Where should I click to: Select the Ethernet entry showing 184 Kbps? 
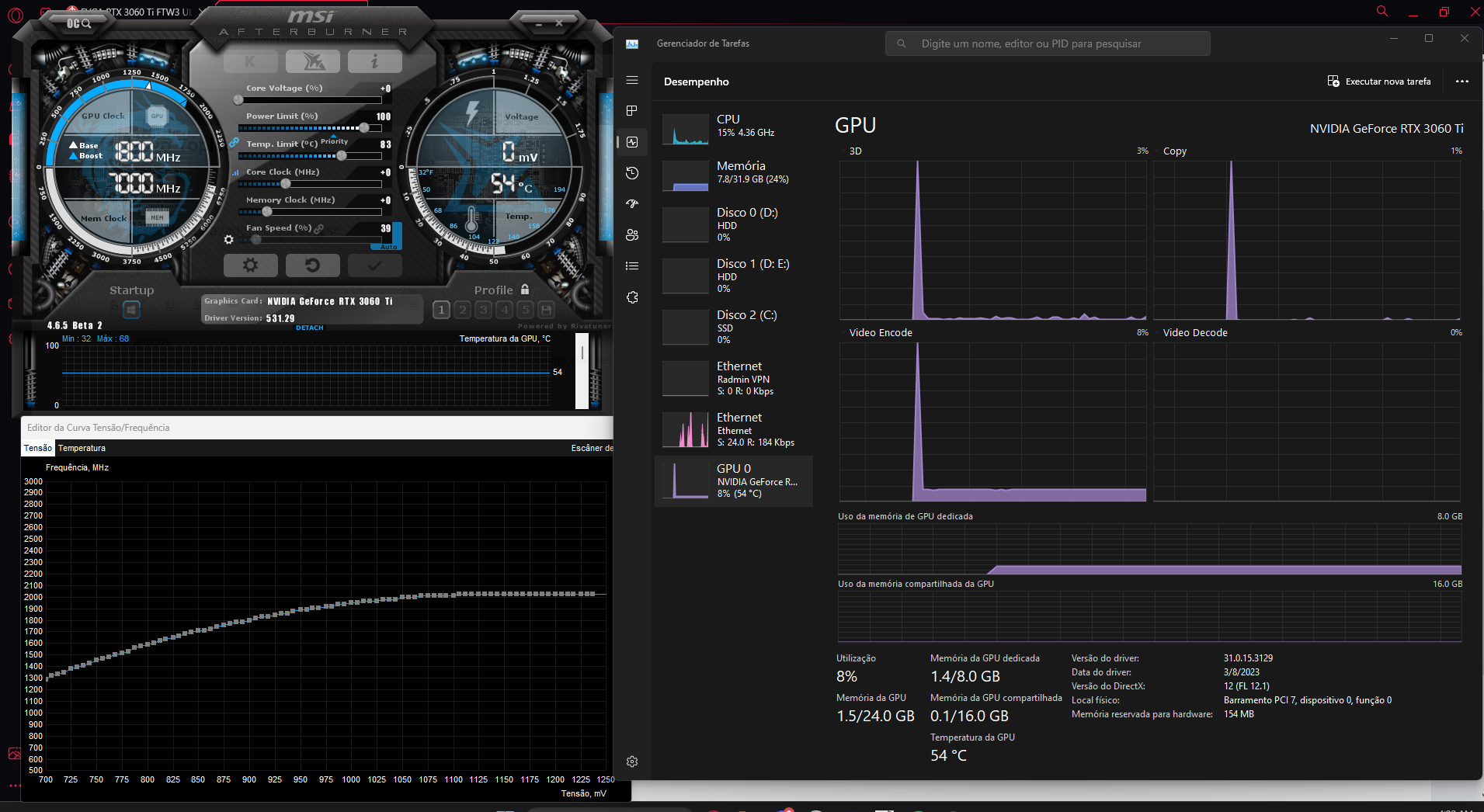734,429
